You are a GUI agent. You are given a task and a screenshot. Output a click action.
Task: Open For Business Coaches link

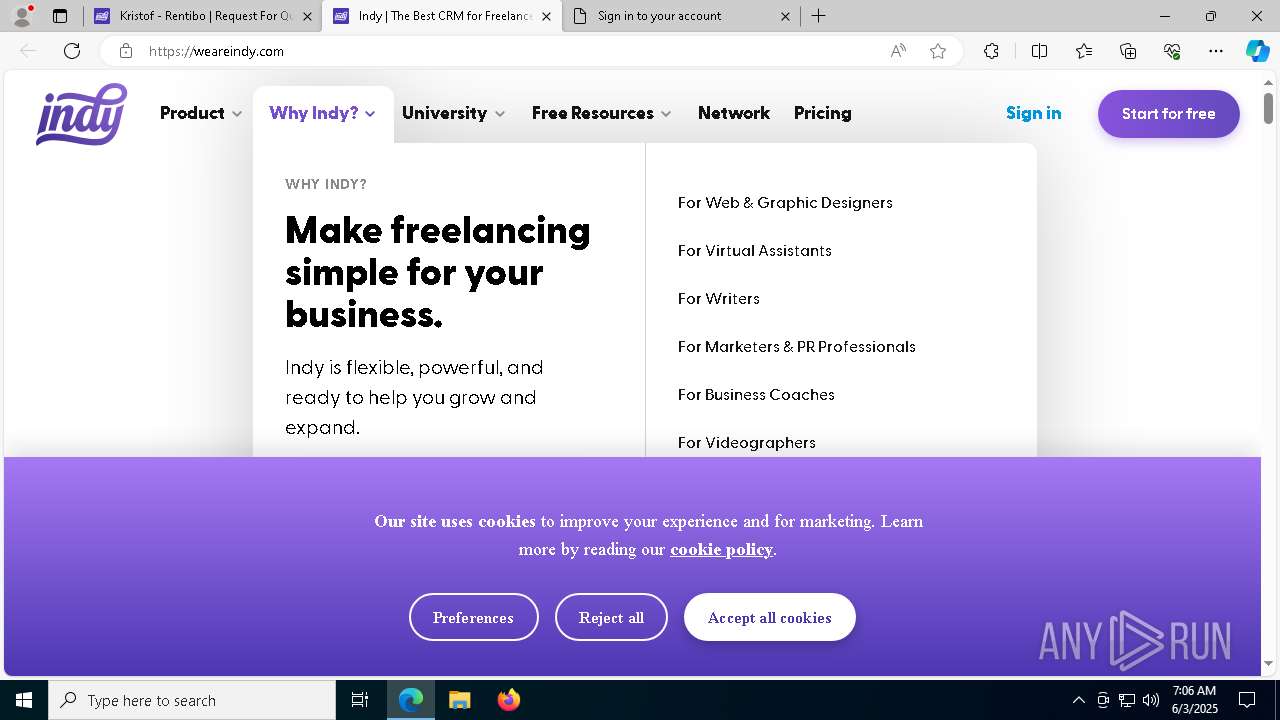756,394
